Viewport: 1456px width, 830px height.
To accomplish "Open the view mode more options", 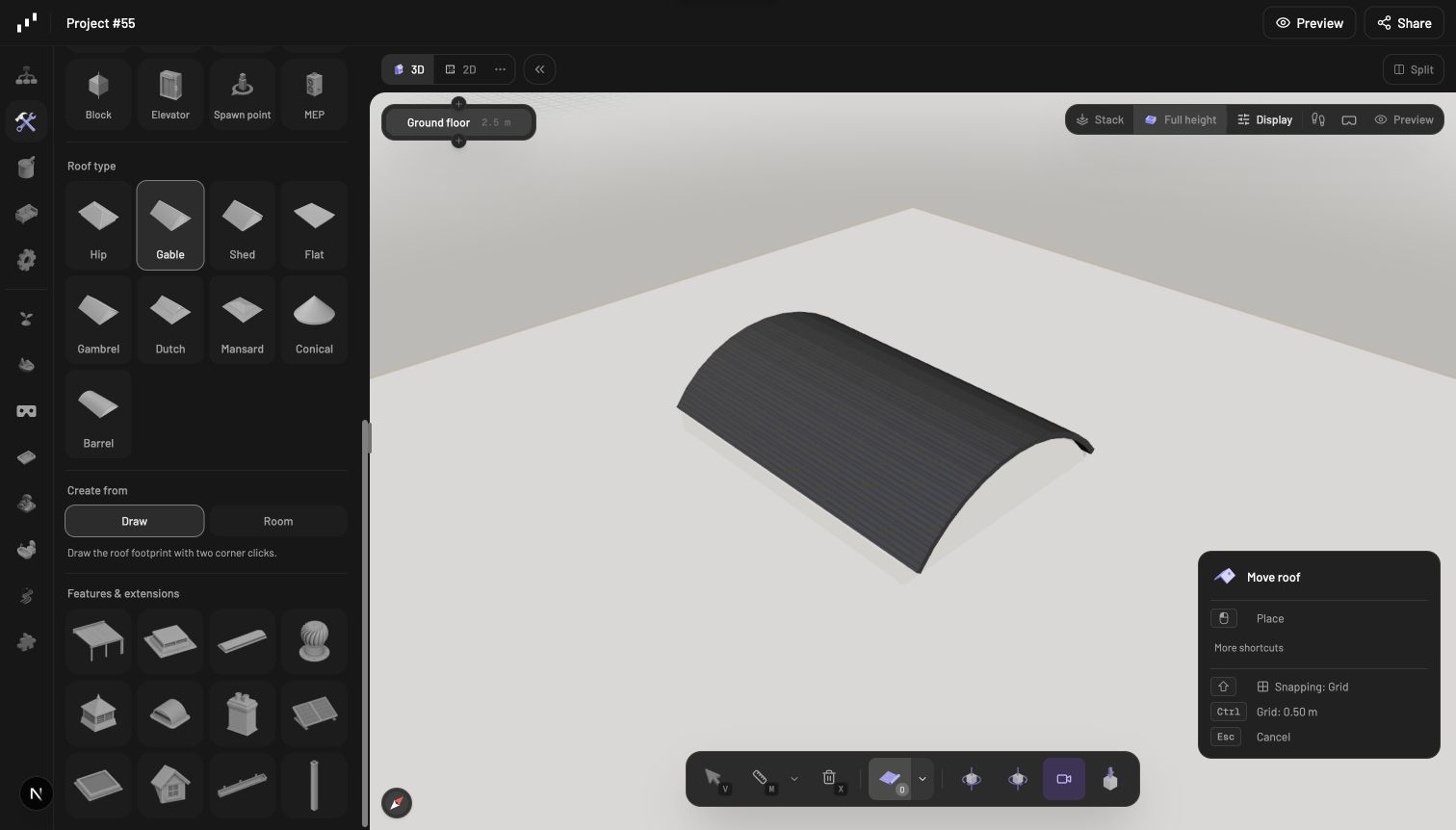I will coord(500,69).
